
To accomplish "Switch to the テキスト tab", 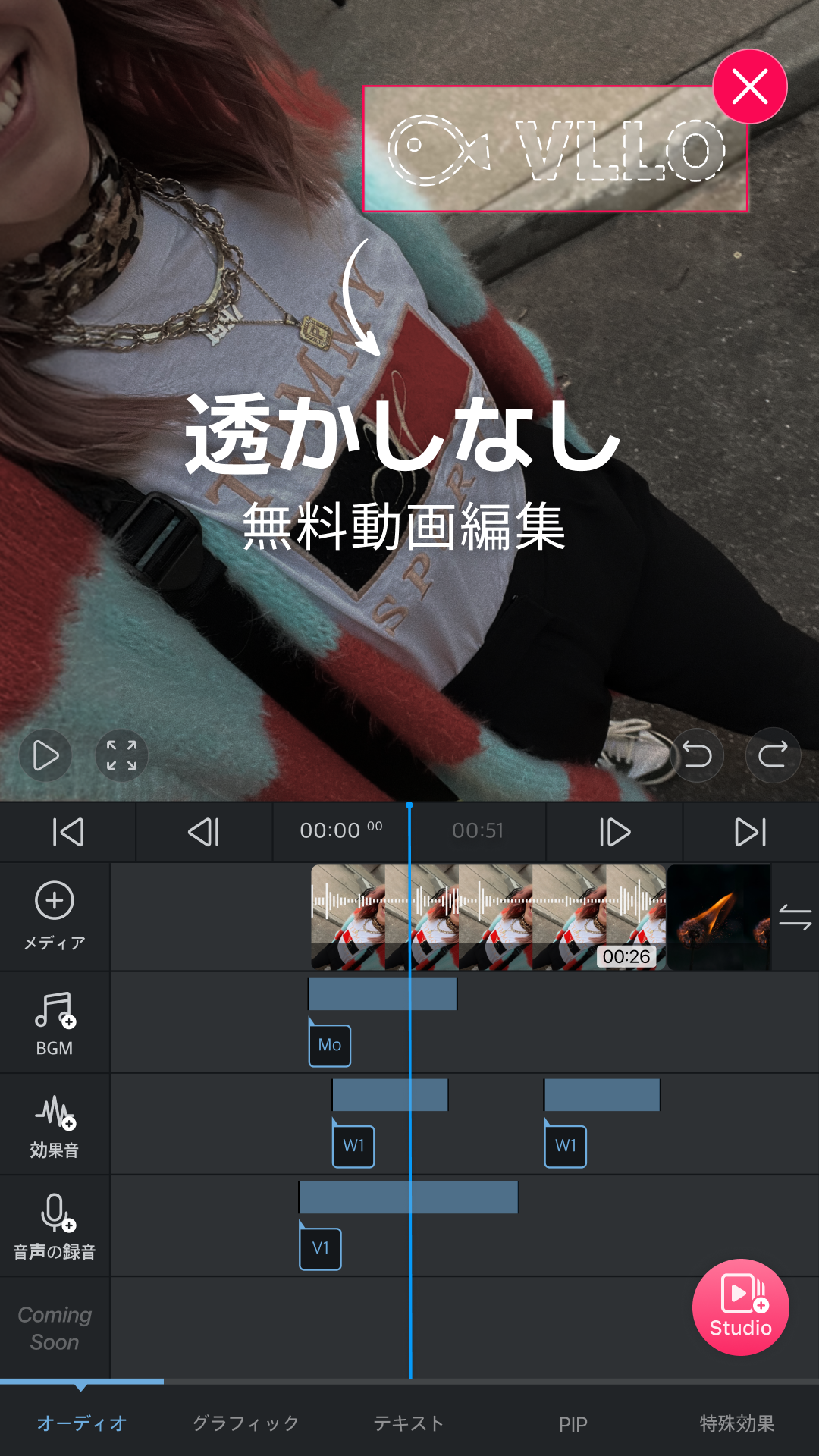I will (x=409, y=1423).
